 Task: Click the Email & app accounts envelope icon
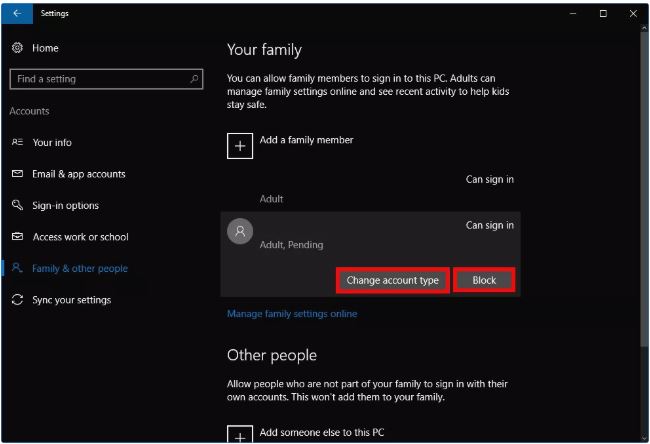[x=17, y=174]
